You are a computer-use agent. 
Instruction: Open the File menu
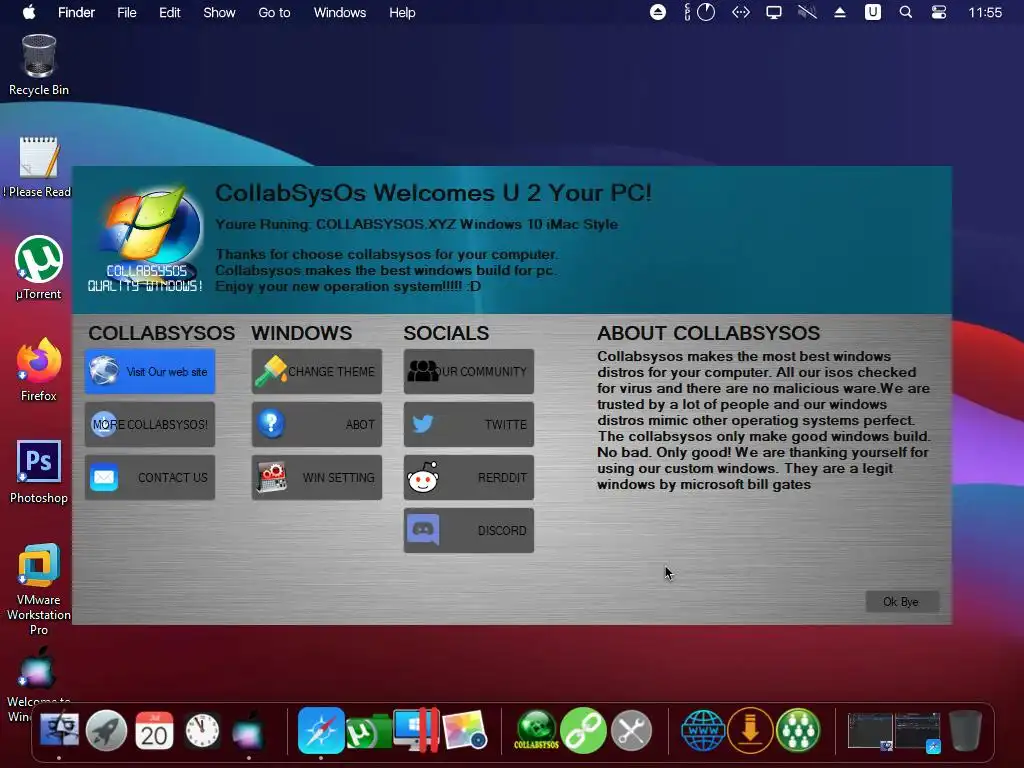(x=127, y=12)
